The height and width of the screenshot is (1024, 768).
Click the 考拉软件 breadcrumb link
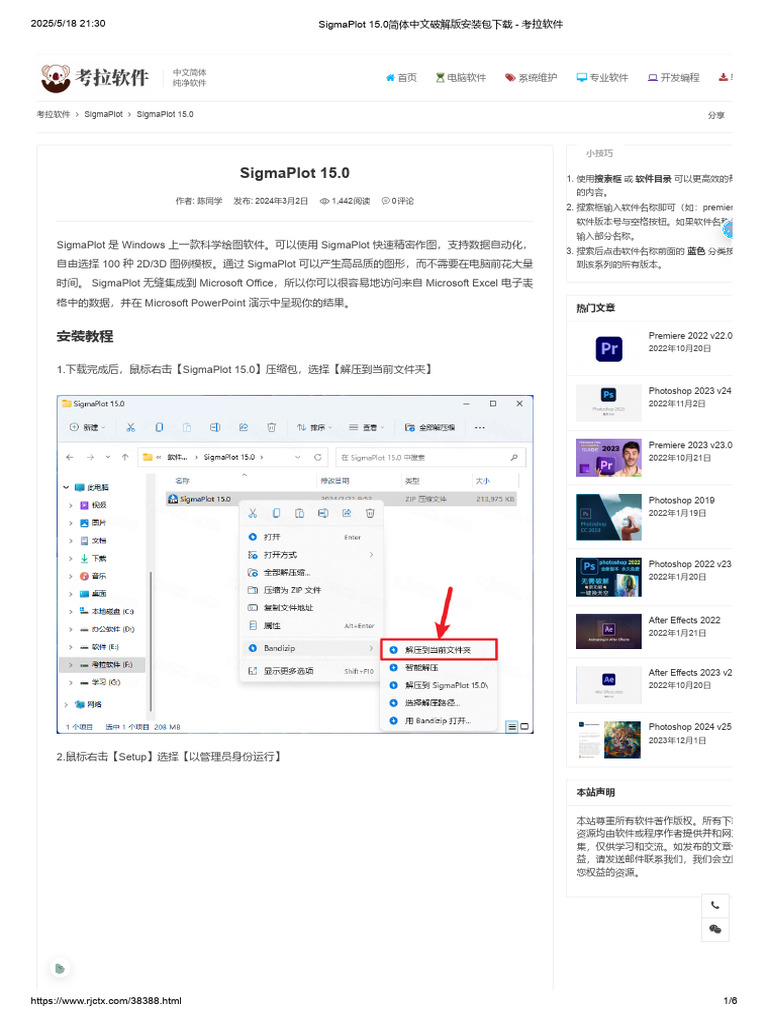[x=53, y=114]
